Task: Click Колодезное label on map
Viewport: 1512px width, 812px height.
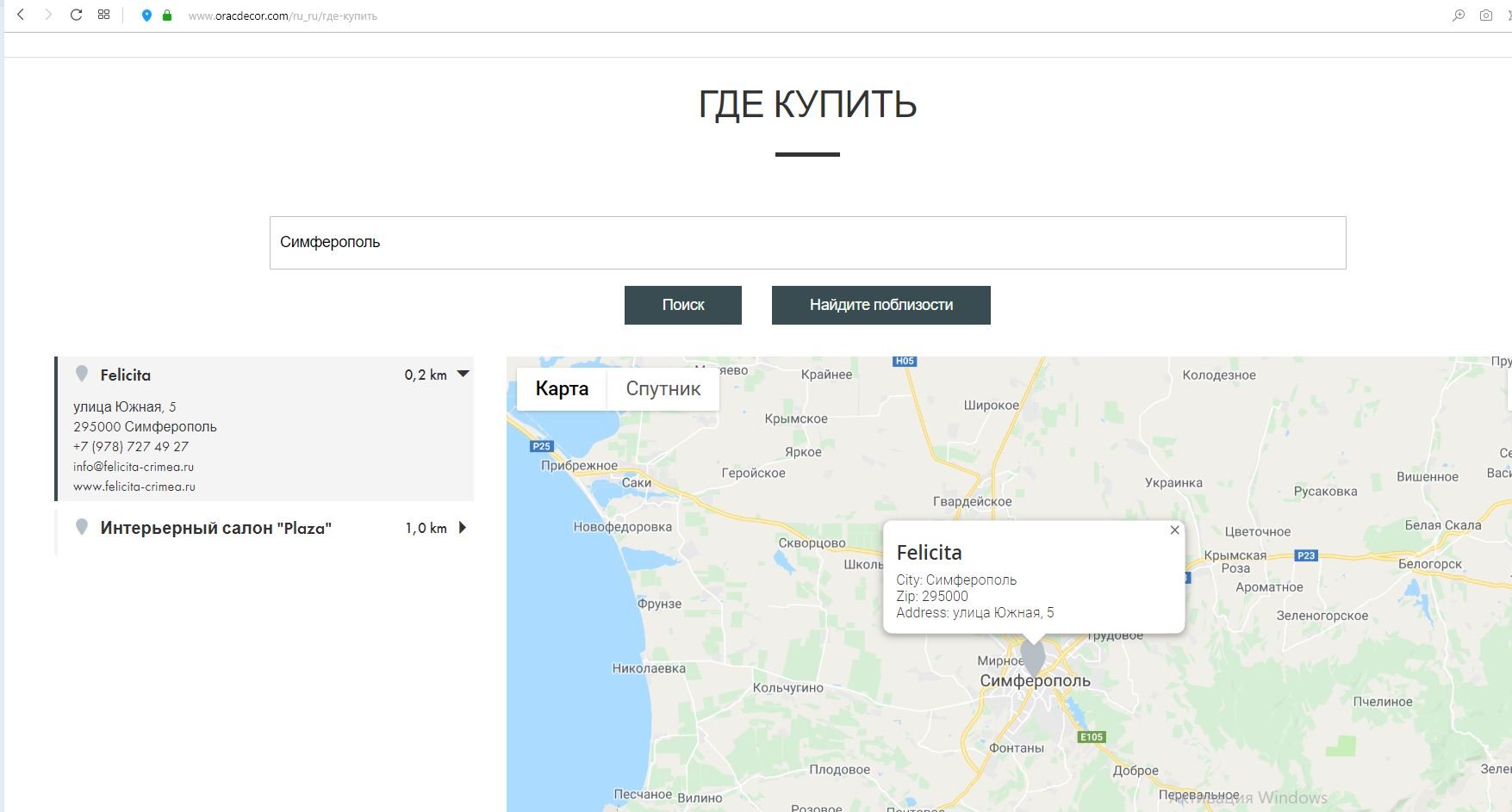Action: (x=1219, y=375)
